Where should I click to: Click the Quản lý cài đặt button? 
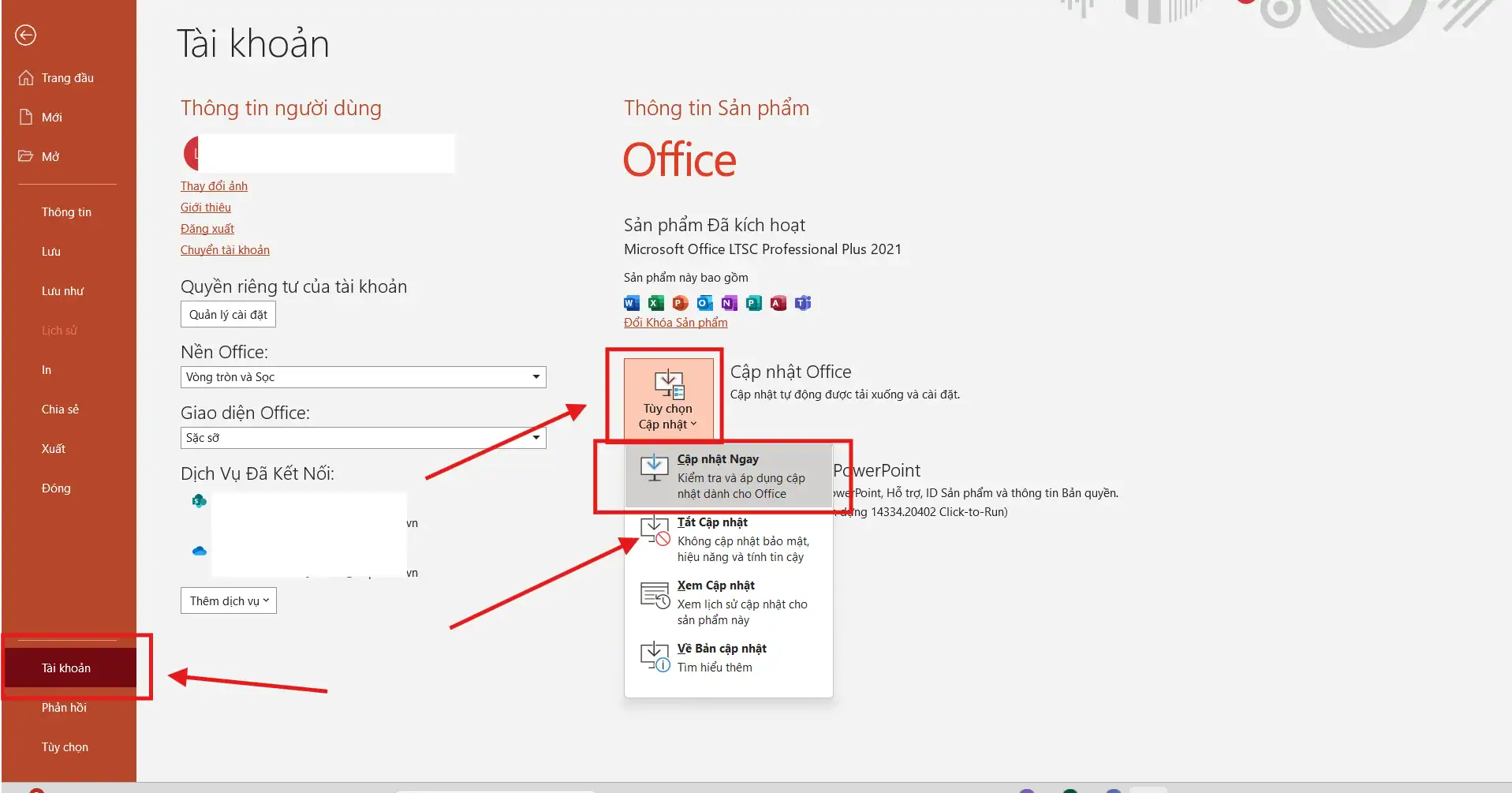pos(228,314)
